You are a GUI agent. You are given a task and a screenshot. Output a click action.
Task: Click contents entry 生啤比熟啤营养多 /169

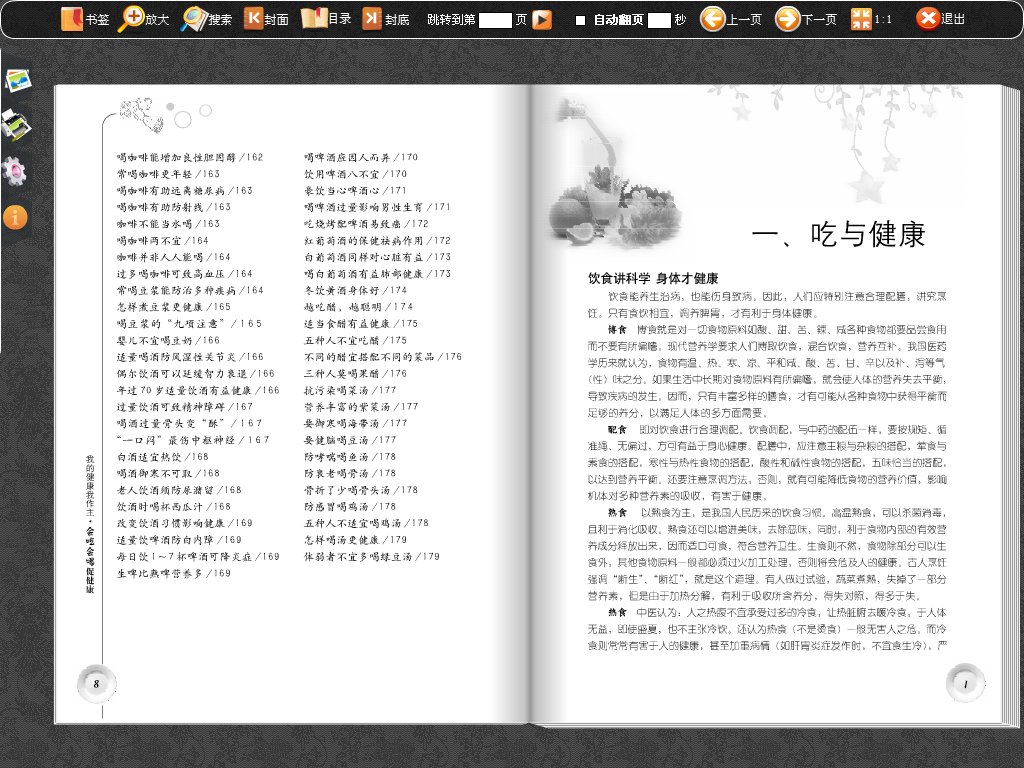[x=174, y=573]
